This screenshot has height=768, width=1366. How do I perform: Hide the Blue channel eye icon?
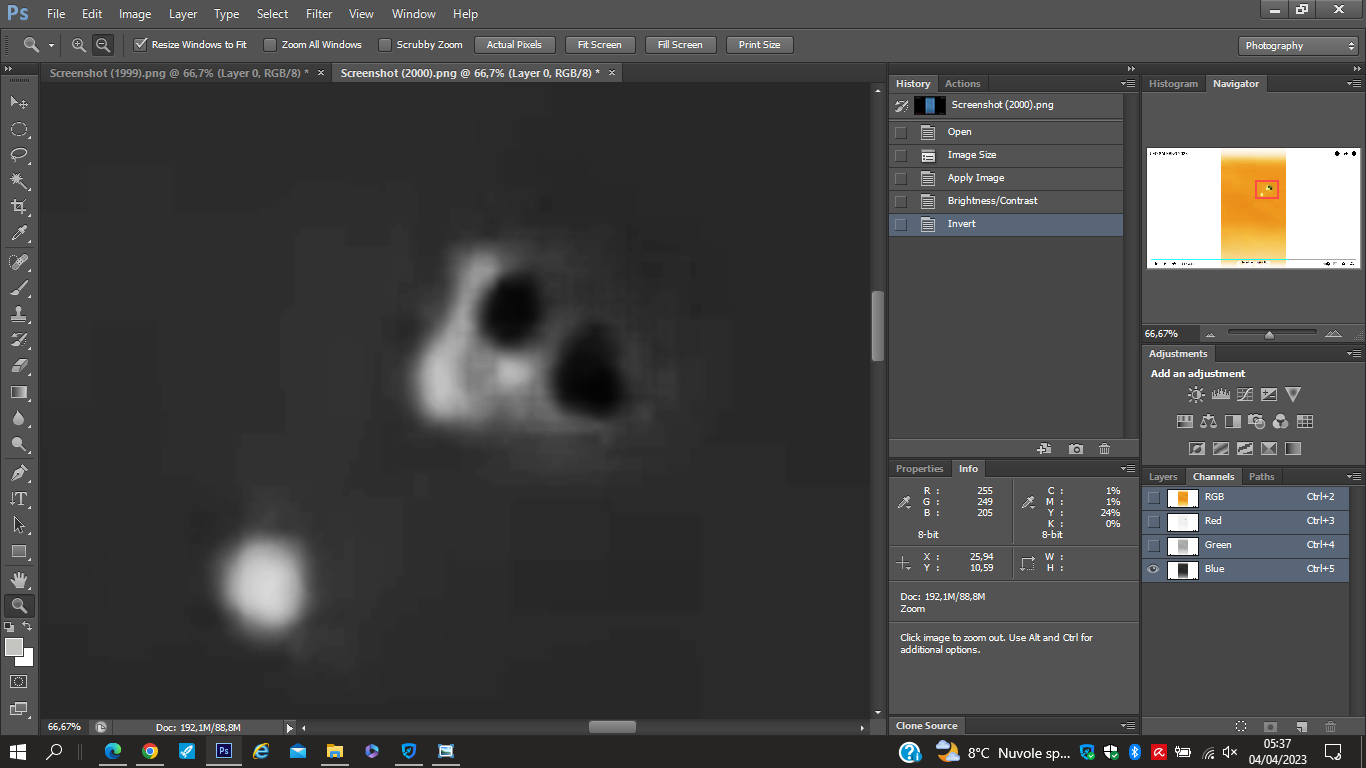[x=1154, y=570]
